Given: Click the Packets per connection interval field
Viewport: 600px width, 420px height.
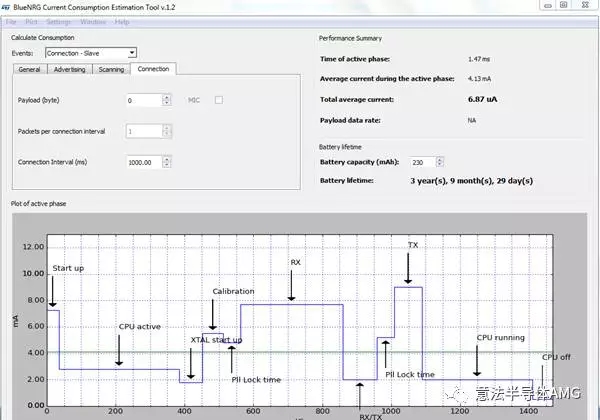Looking at the screenshot, I should [144, 131].
